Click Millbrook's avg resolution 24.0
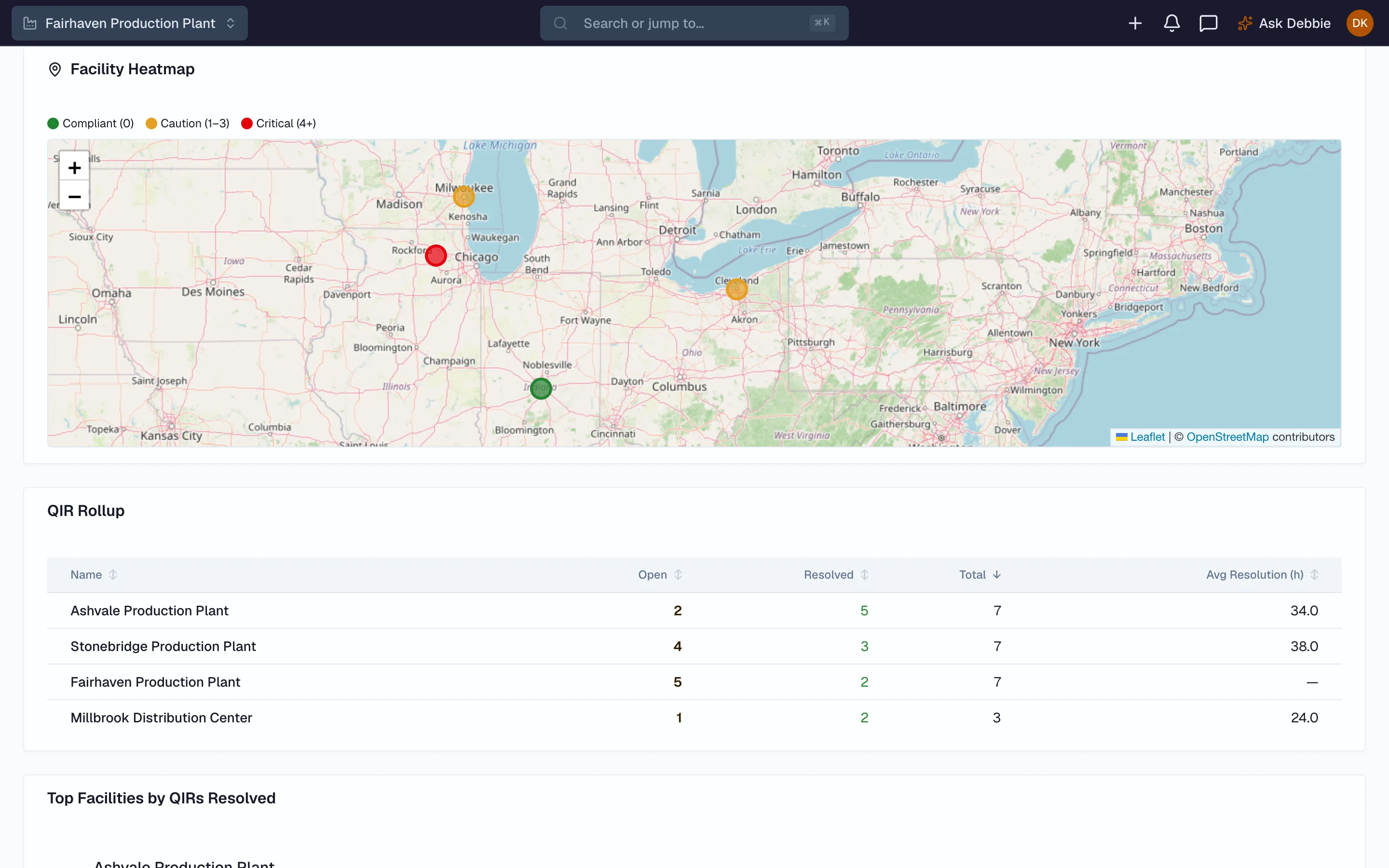 (1304, 718)
